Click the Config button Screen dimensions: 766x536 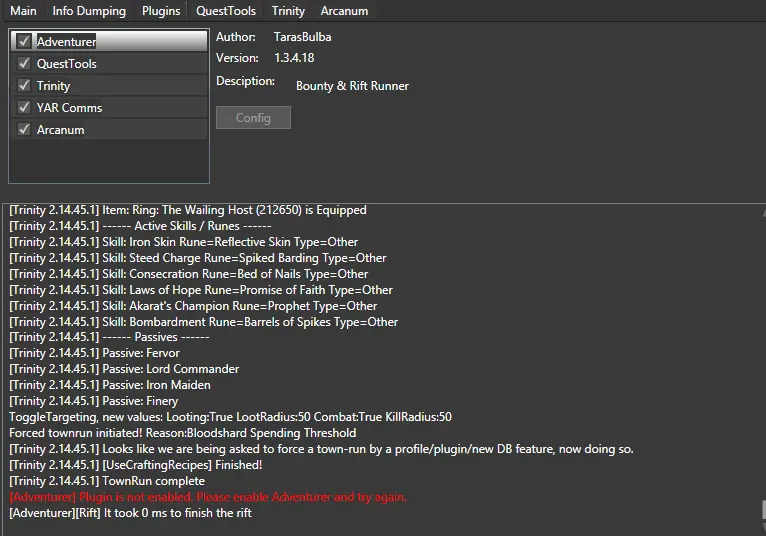[x=253, y=118]
